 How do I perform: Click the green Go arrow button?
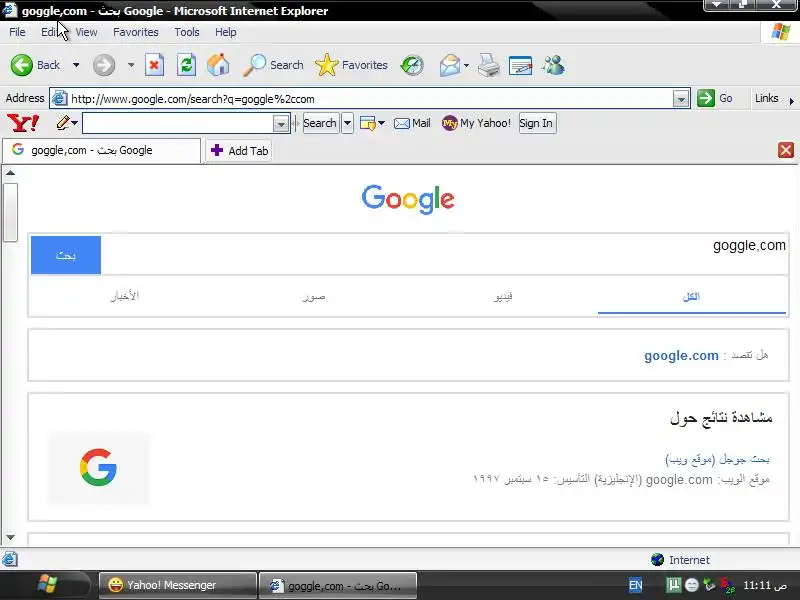click(x=706, y=98)
